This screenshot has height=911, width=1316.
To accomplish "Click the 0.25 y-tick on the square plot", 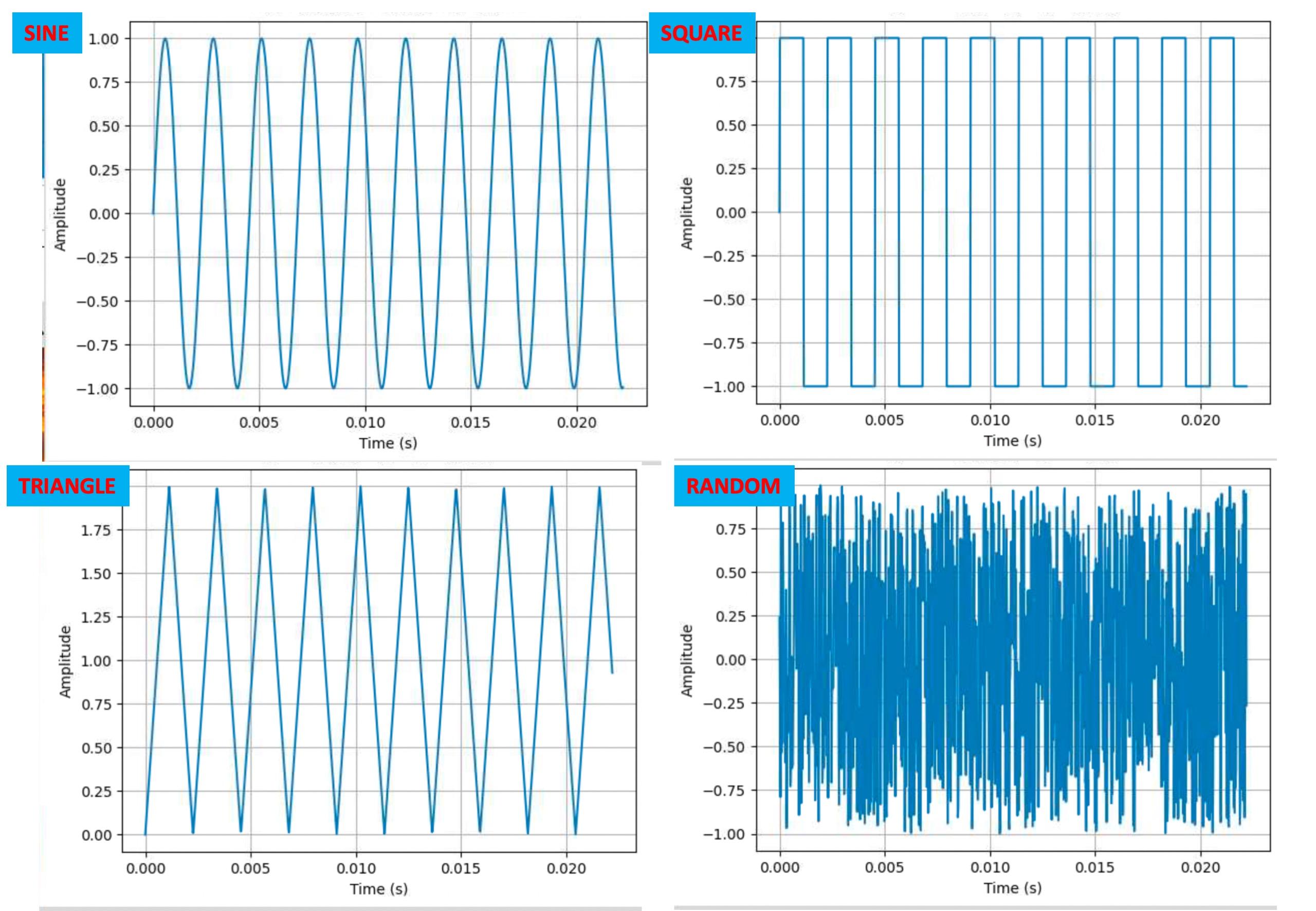I will click(x=731, y=169).
